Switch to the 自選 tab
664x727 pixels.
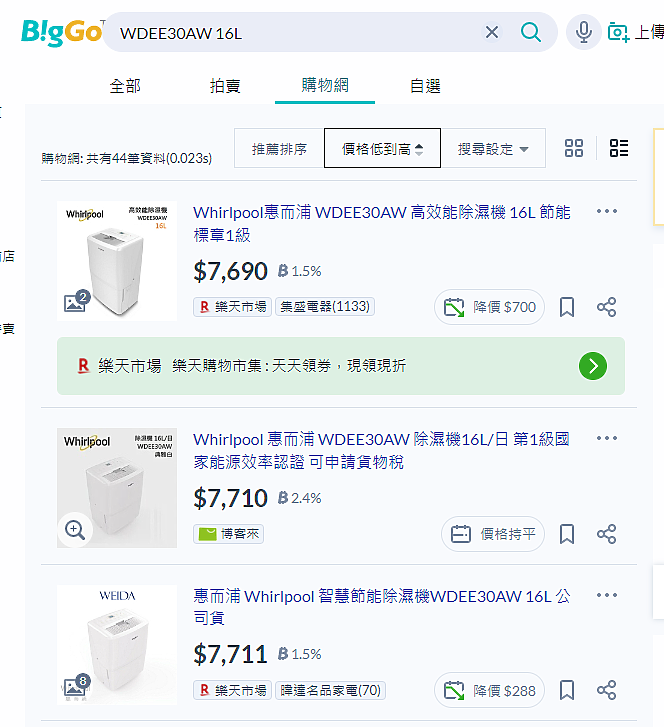425,86
